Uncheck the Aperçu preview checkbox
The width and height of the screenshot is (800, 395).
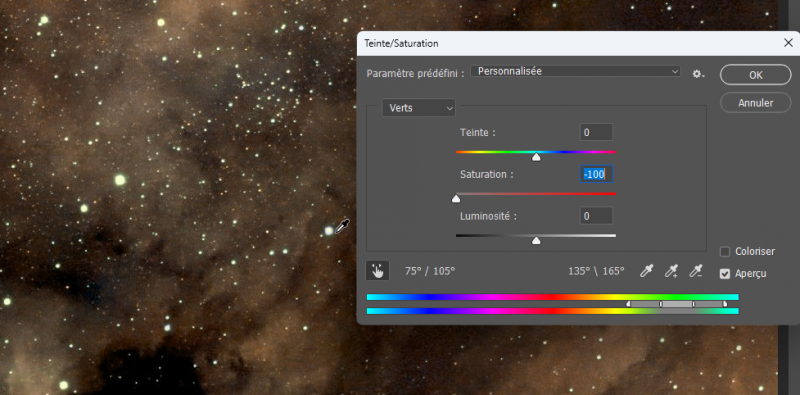click(x=724, y=274)
